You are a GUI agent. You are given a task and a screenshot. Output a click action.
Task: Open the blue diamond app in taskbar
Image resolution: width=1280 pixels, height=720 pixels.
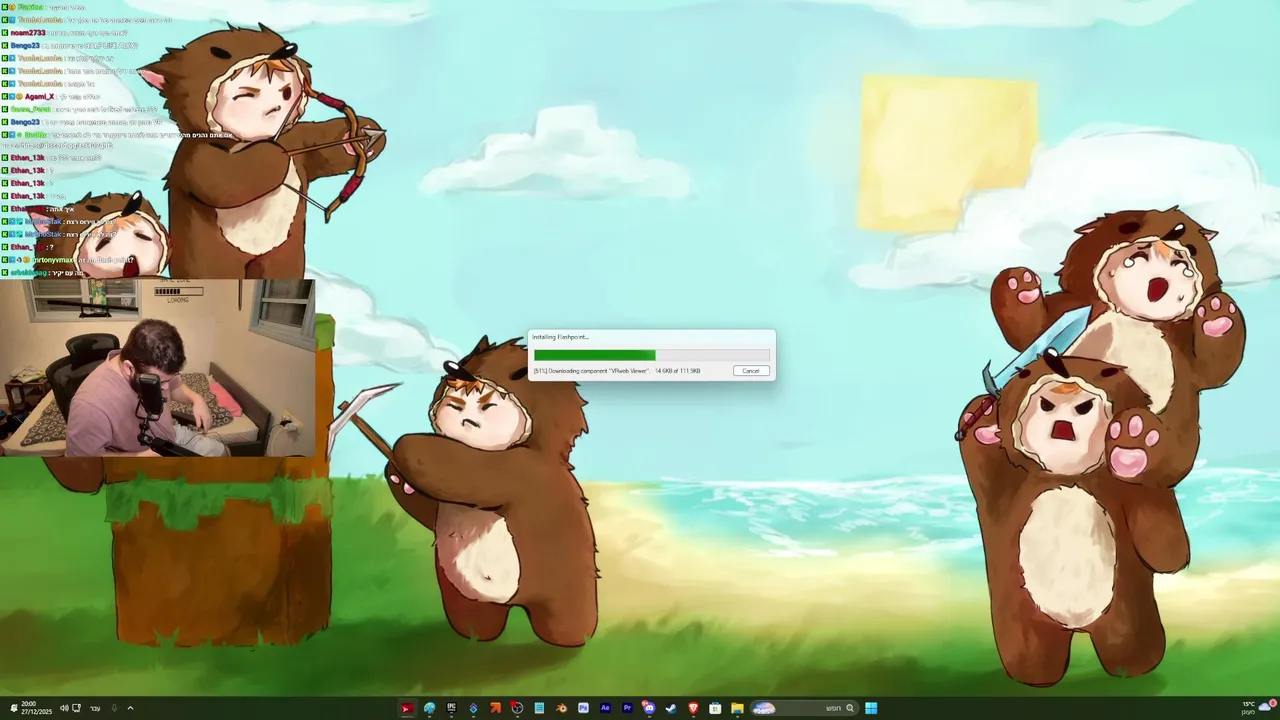(x=473, y=708)
